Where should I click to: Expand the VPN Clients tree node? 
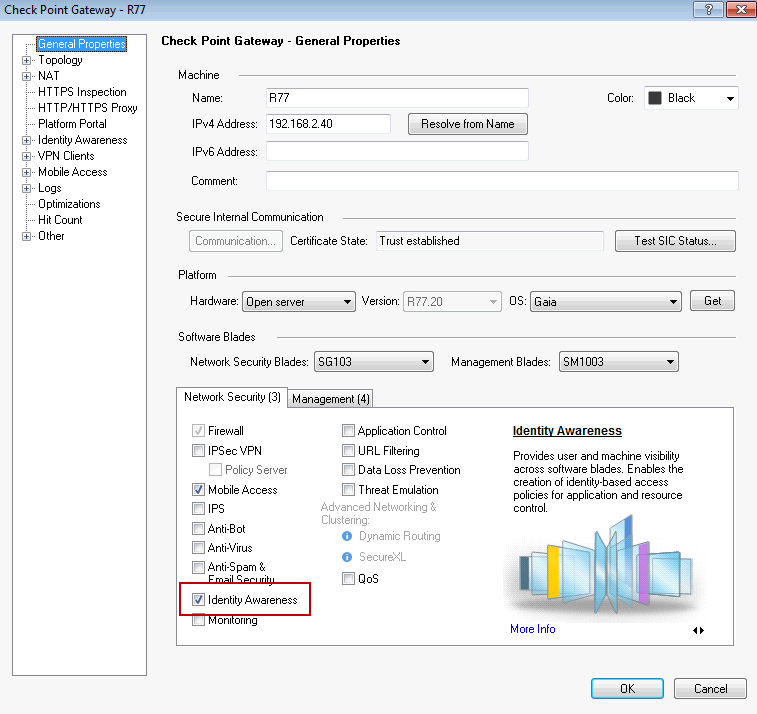26,156
